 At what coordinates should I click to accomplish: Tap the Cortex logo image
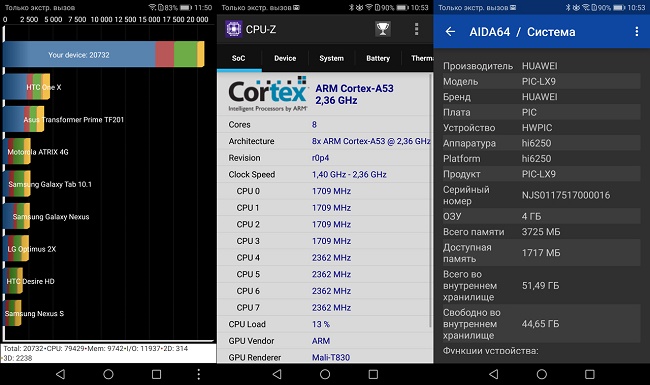pos(268,94)
